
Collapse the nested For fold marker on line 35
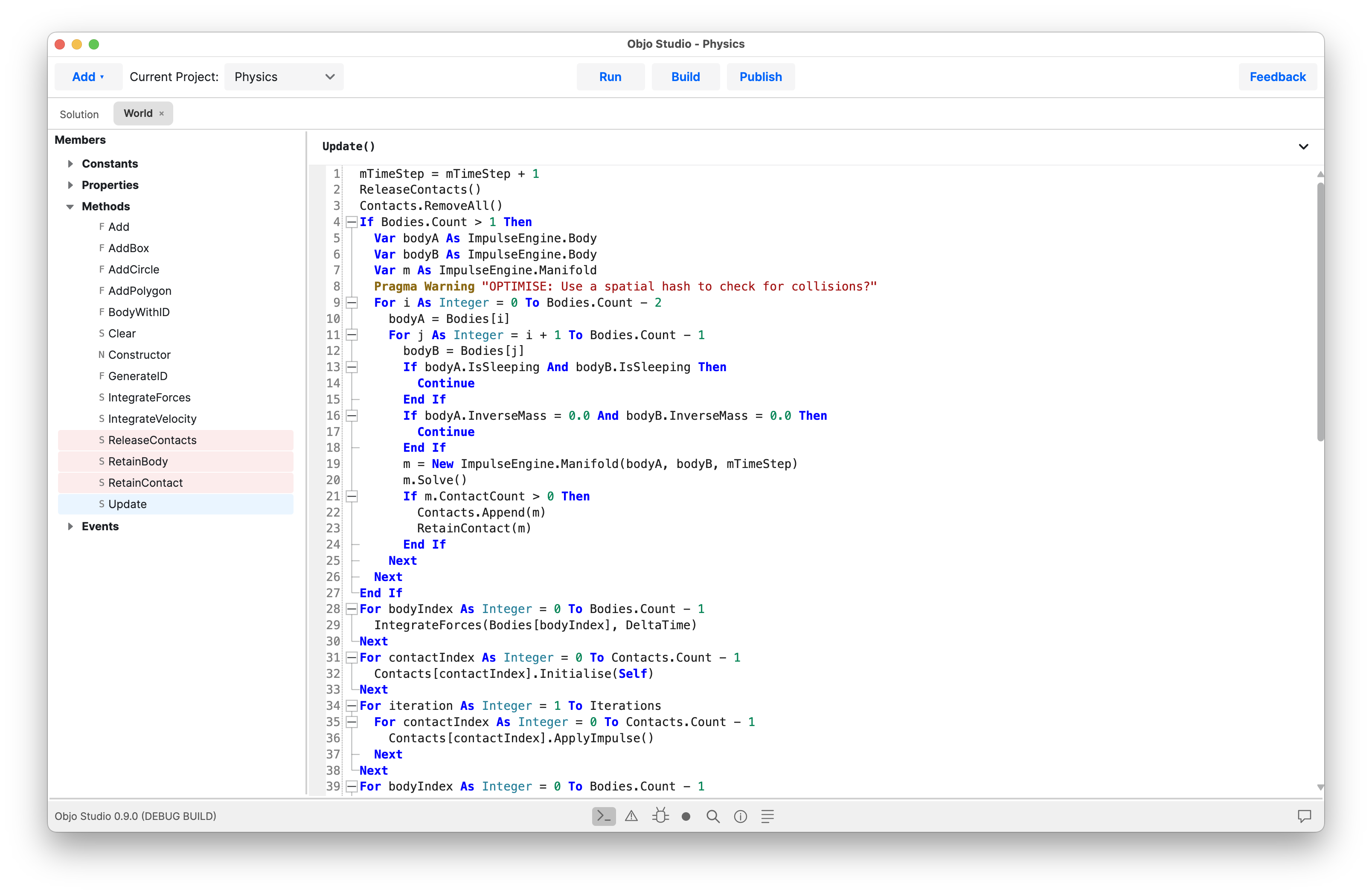(351, 721)
